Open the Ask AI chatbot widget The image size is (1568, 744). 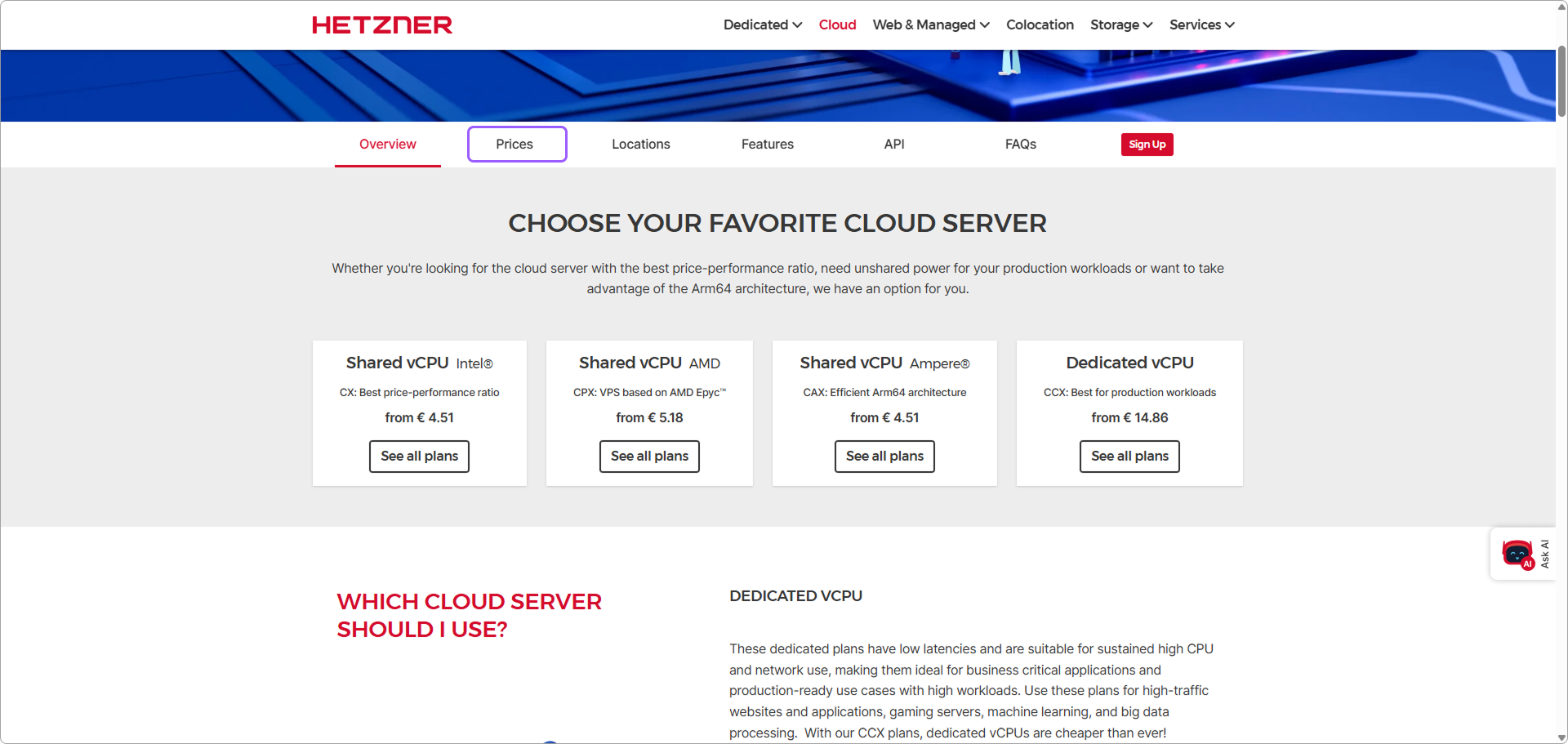click(1523, 554)
